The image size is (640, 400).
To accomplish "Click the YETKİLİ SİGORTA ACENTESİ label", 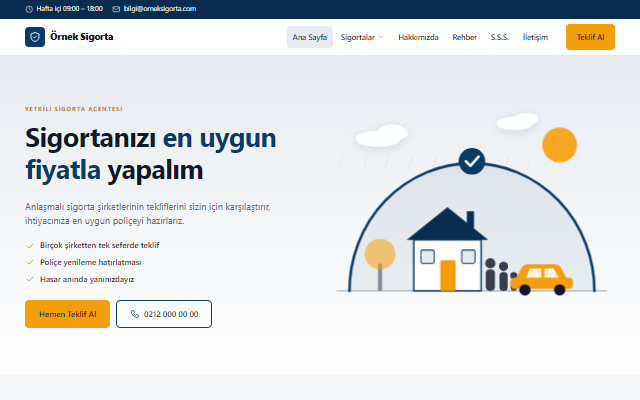I will point(73,109).
